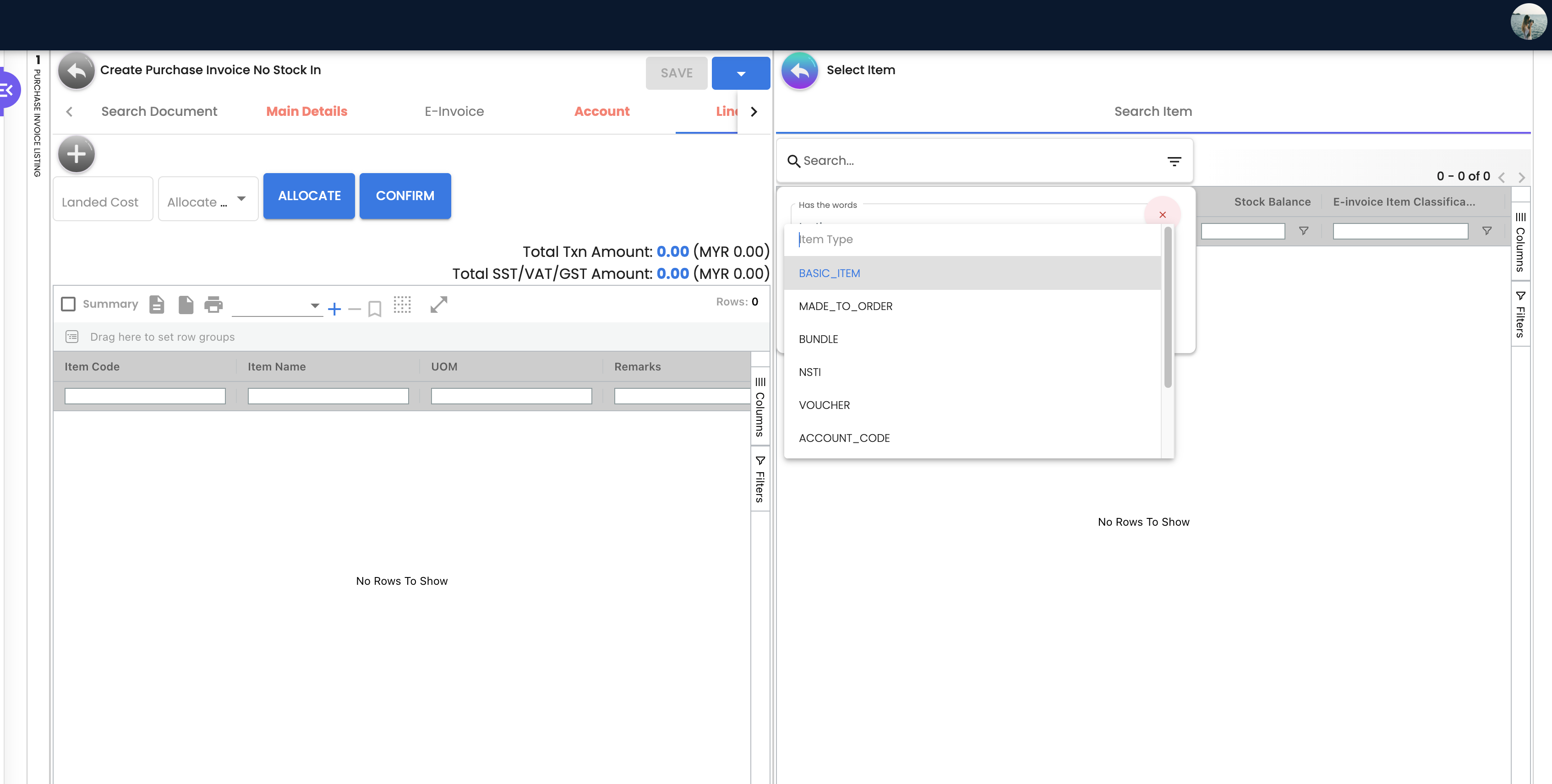Image resolution: width=1552 pixels, height=784 pixels.
Task: Click the E-invoice Item Classification filter funnel
Action: (x=1487, y=231)
